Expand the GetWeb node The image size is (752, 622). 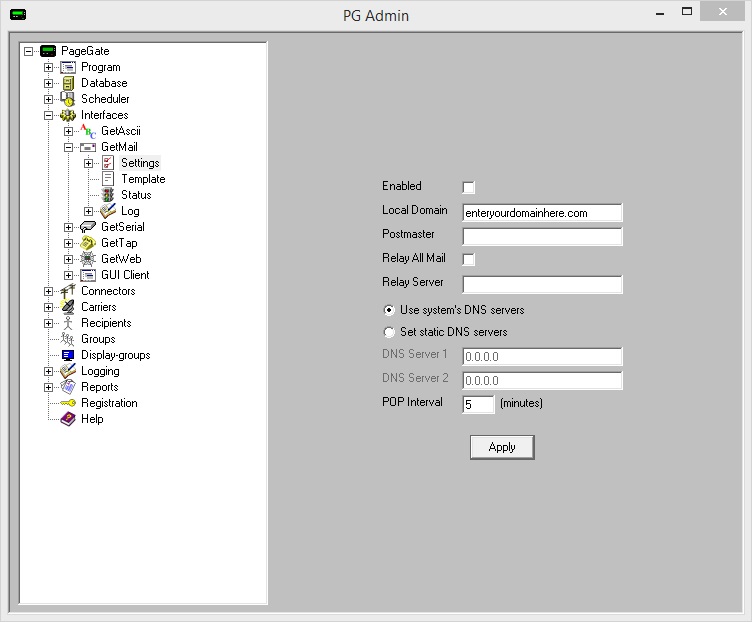pyautogui.click(x=69, y=259)
